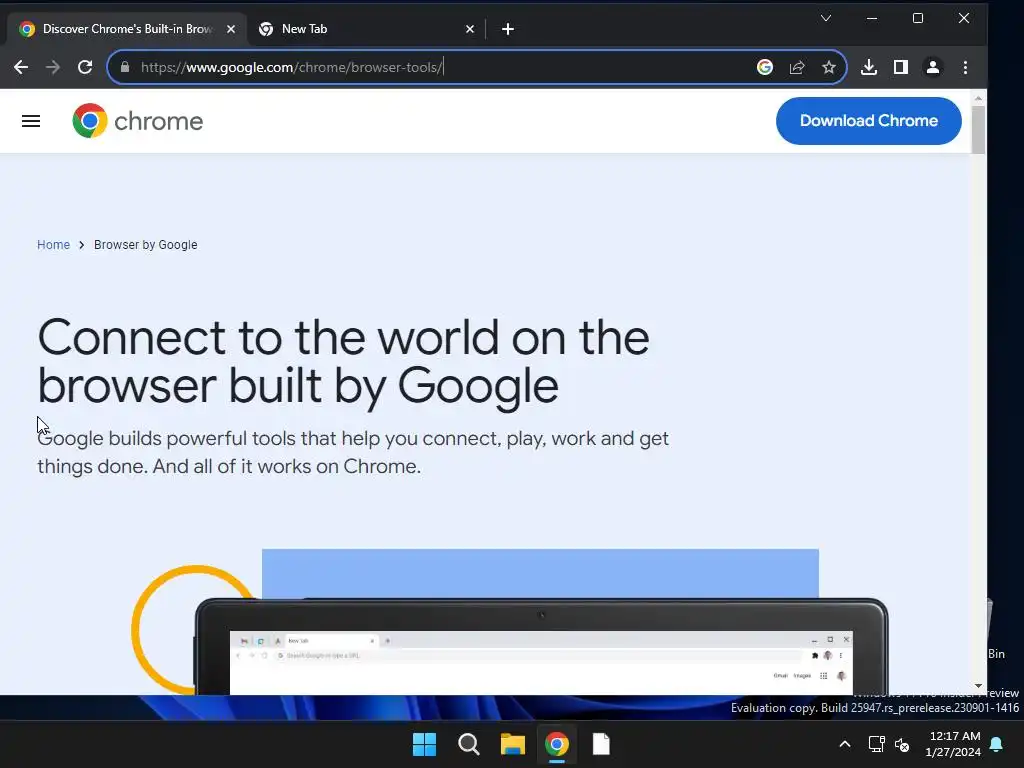Click the browser forward arrow
1024x768 pixels.
[x=53, y=67]
